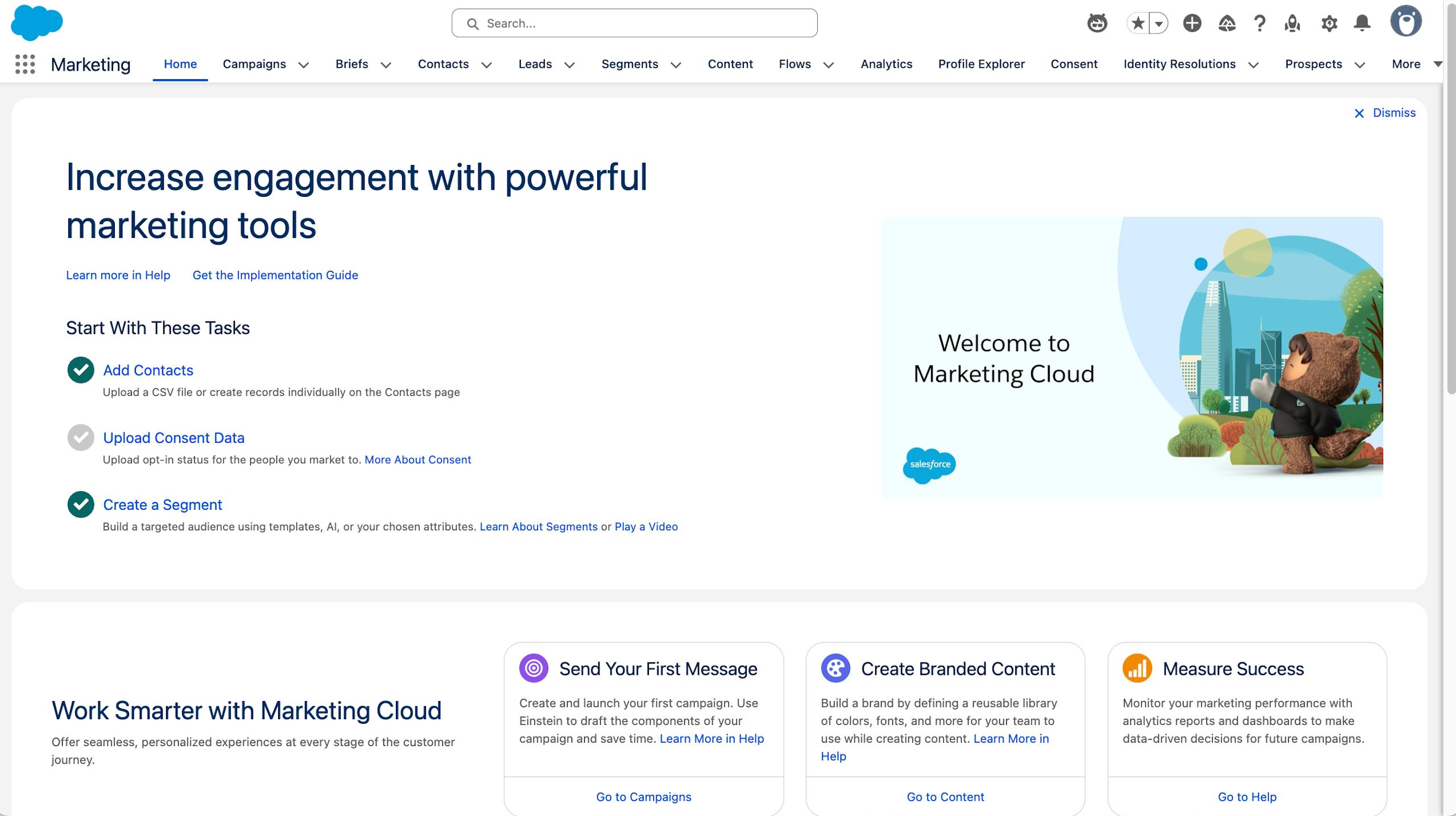Click Go to Campaigns button
The width and height of the screenshot is (1456, 816).
point(643,797)
